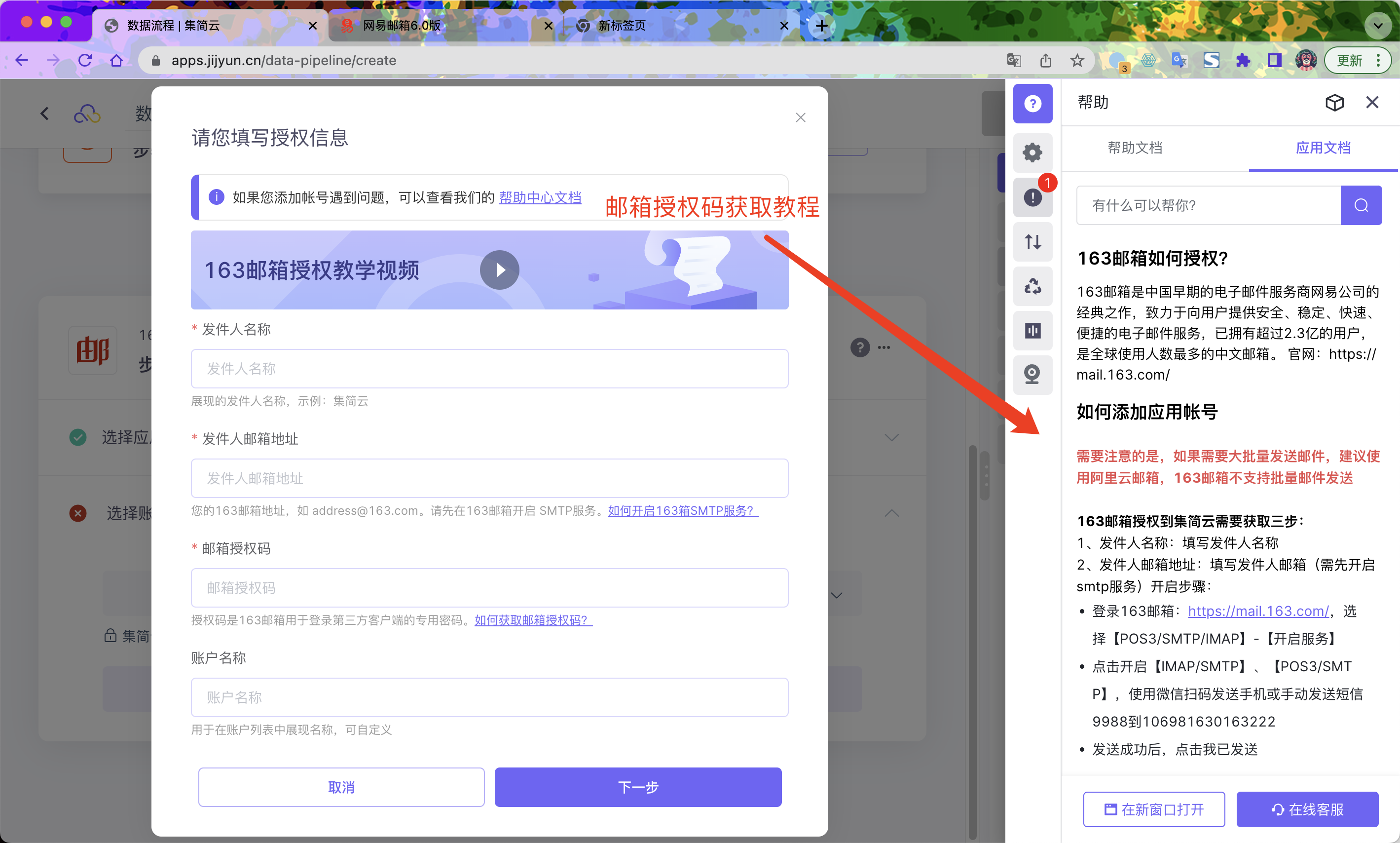Open the settings gear sidebar icon
Viewport: 1400px width, 843px height.
coord(1032,152)
